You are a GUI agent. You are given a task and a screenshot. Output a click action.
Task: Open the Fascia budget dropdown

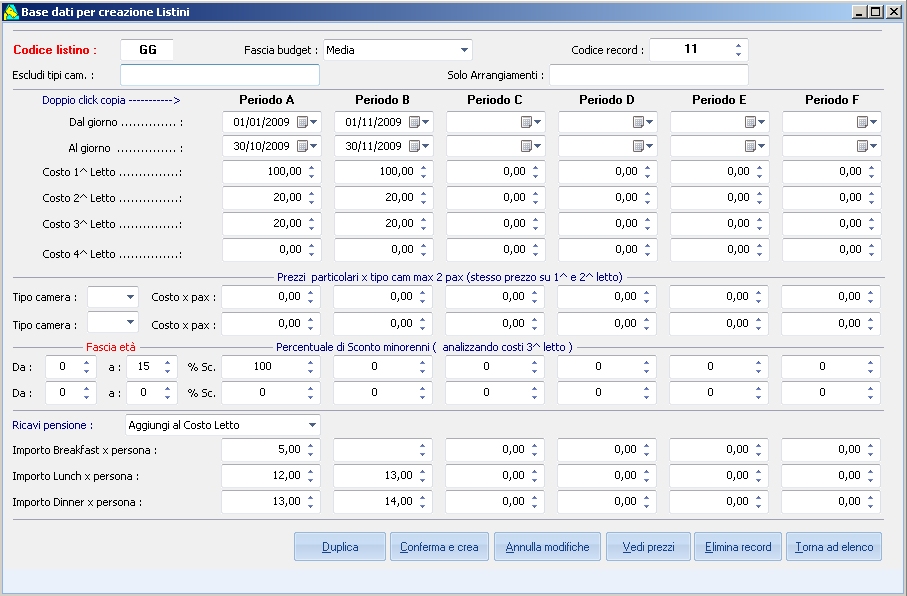click(x=464, y=50)
